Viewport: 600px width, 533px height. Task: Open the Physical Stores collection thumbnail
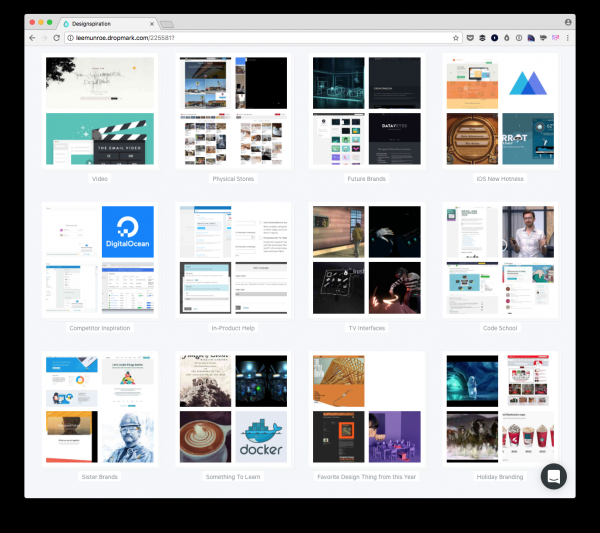click(x=233, y=110)
